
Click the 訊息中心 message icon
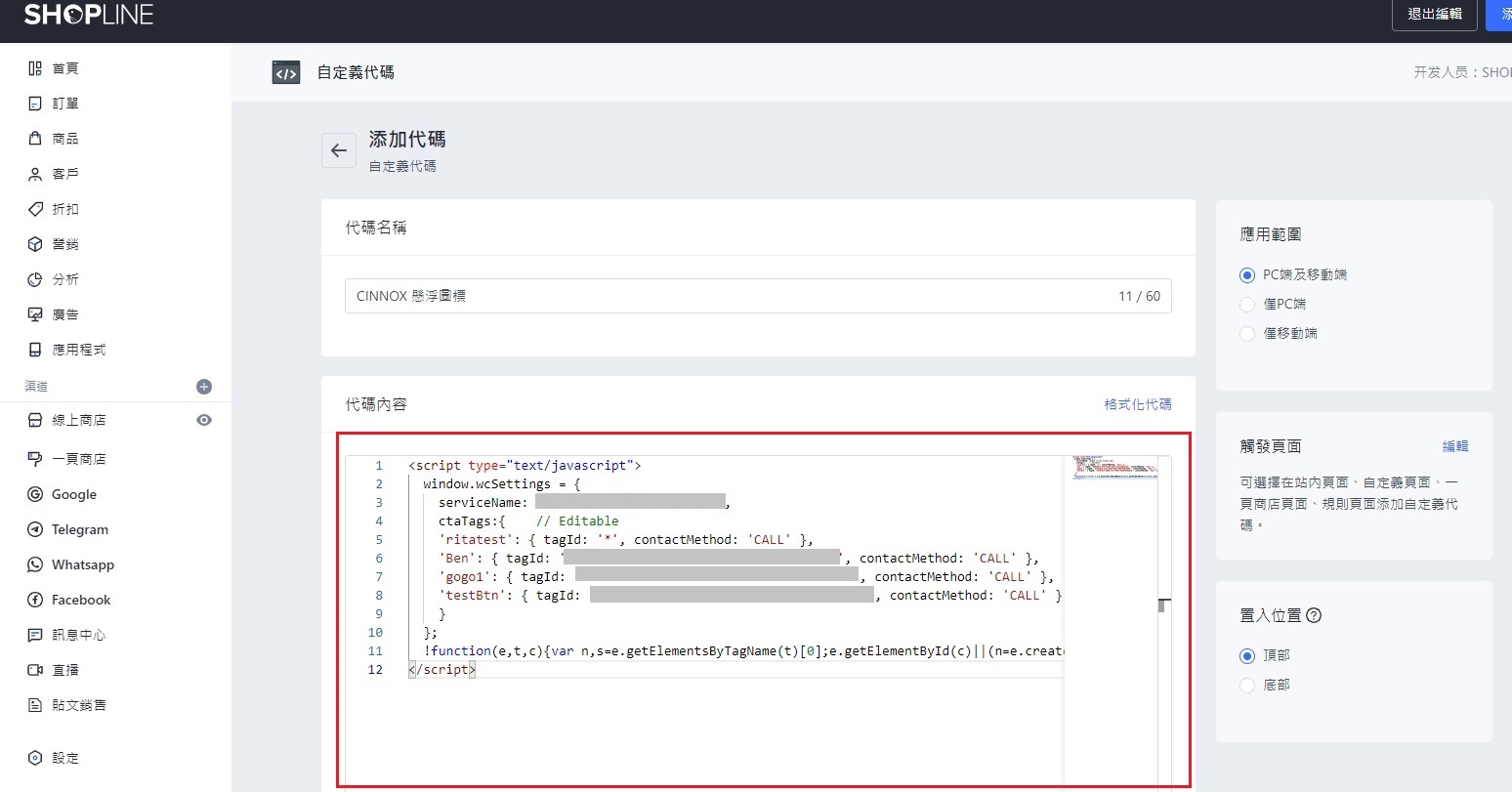[x=35, y=635]
